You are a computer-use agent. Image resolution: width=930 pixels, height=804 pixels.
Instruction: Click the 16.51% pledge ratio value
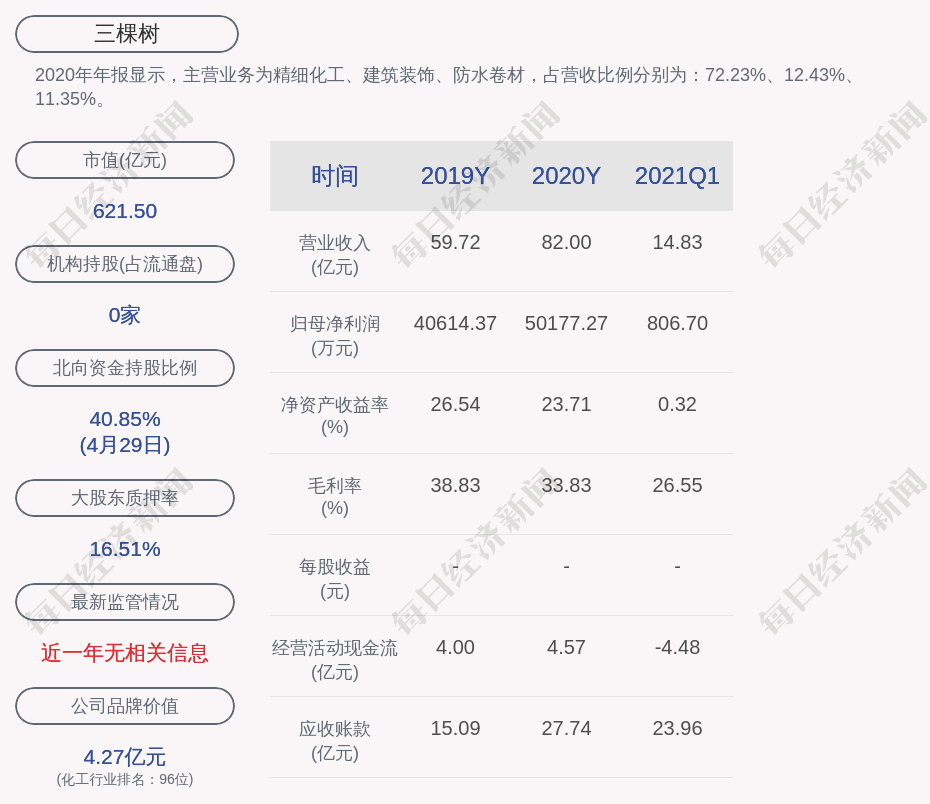pos(125,549)
